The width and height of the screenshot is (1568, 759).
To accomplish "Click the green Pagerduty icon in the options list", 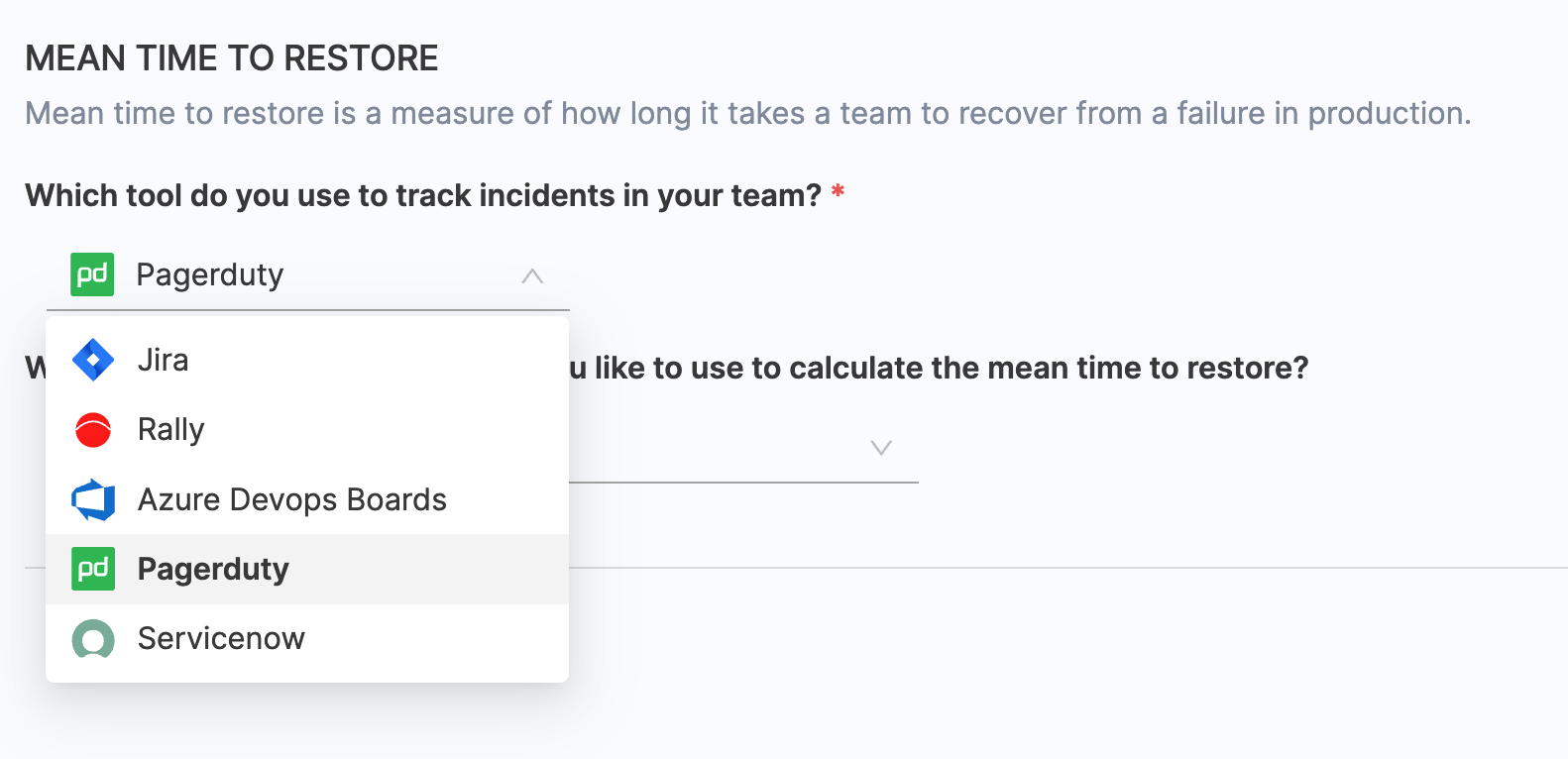I will click(x=93, y=569).
